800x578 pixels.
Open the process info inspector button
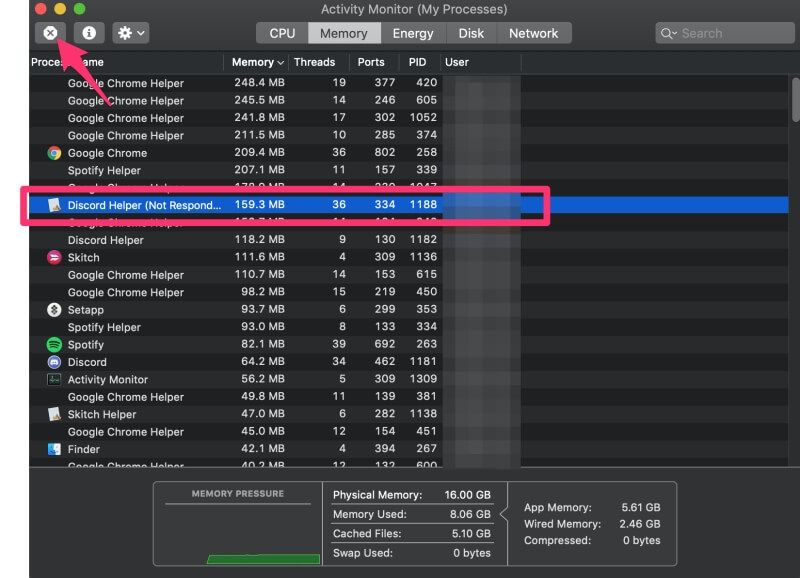[89, 33]
